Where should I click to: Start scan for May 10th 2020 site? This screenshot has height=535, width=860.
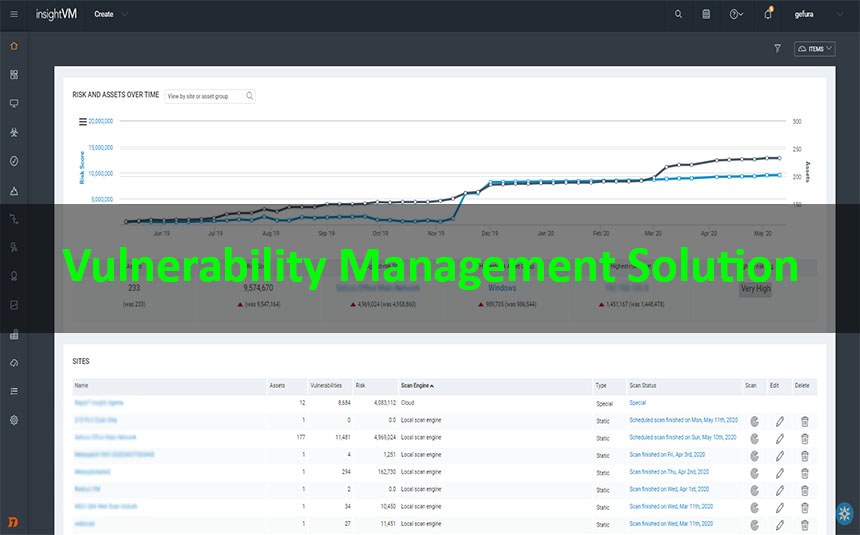[755, 439]
